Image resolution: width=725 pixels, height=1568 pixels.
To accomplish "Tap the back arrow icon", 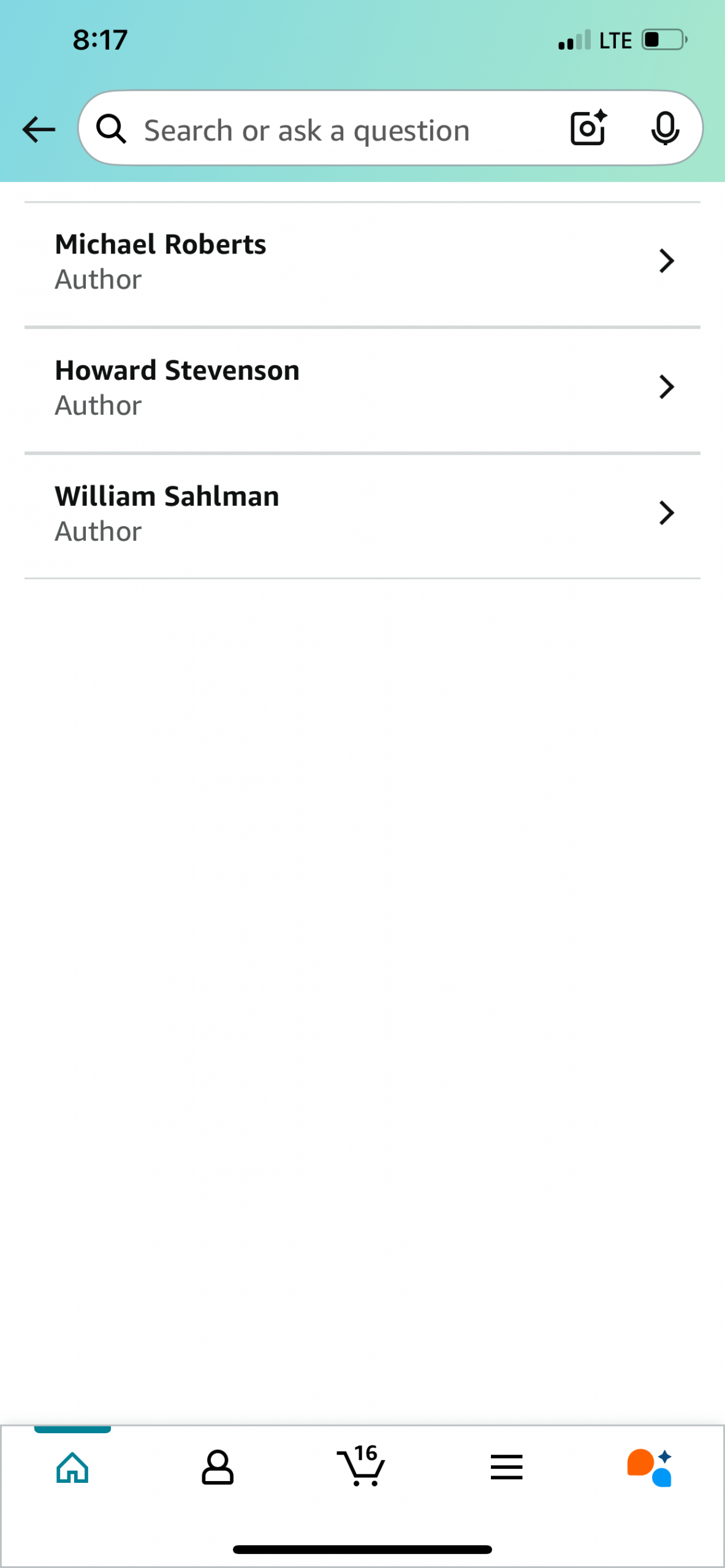I will [x=39, y=130].
